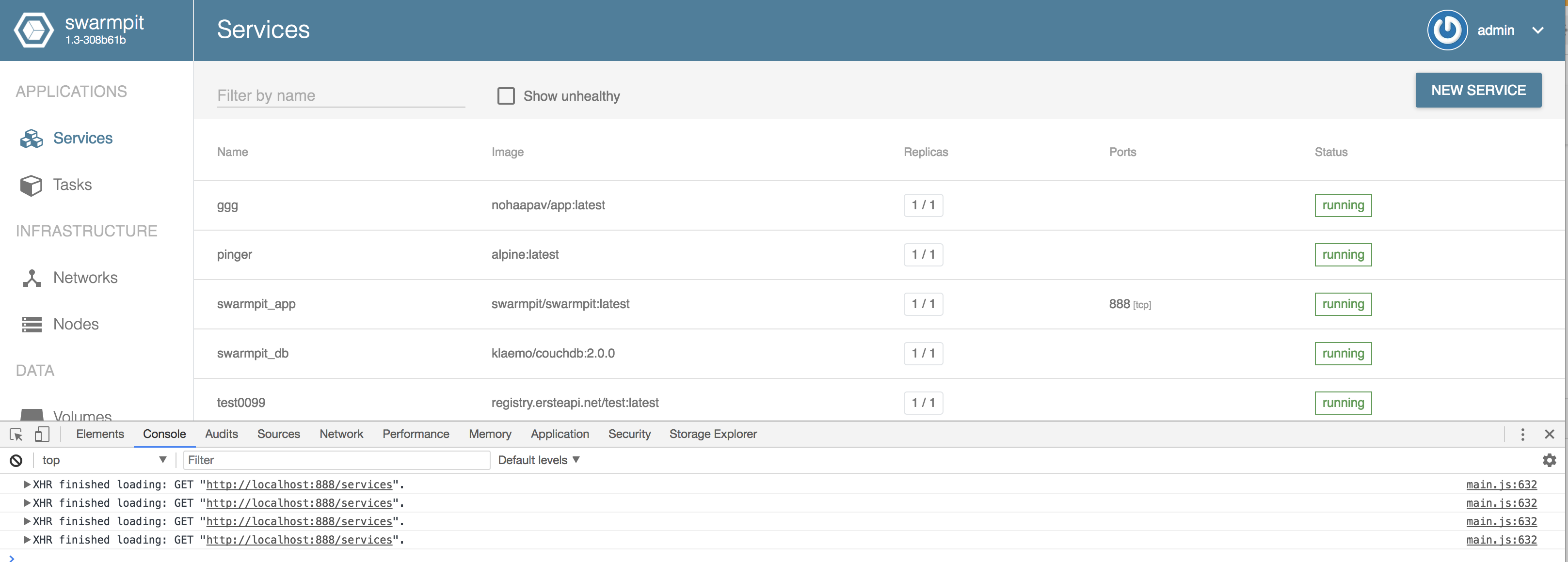Expand the second XHR finished loading entry
1568x562 pixels.
(x=27, y=503)
